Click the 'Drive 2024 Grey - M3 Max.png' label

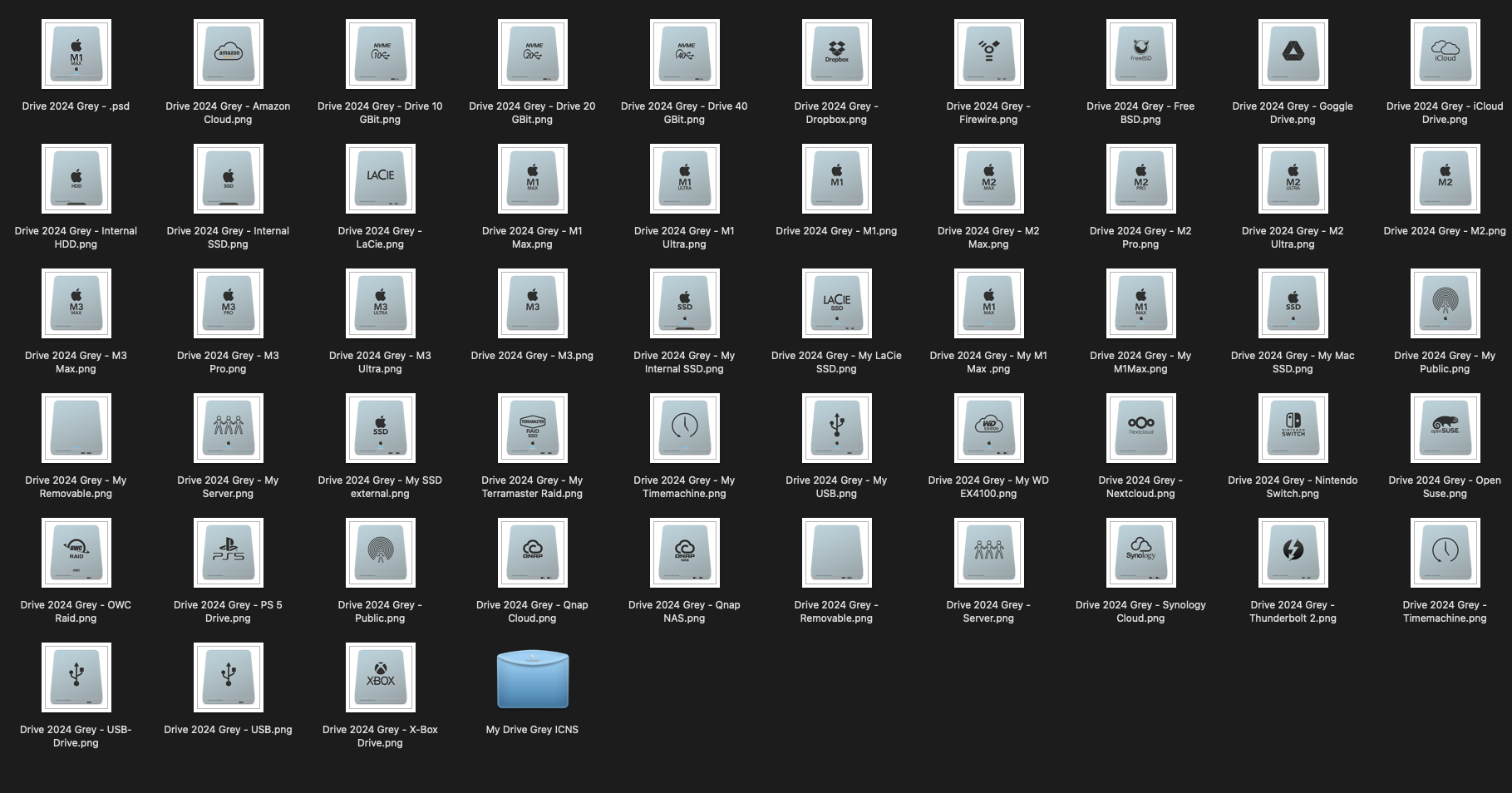[76, 362]
